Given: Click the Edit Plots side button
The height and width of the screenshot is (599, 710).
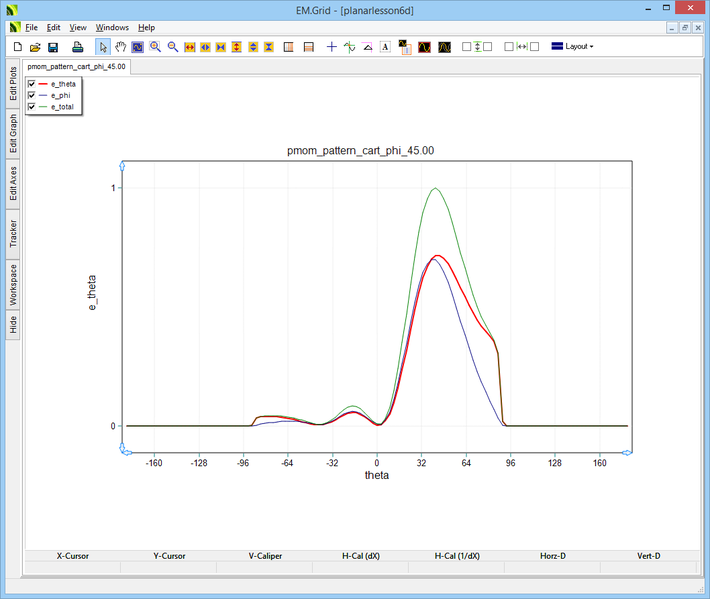Looking at the screenshot, I should point(13,85).
